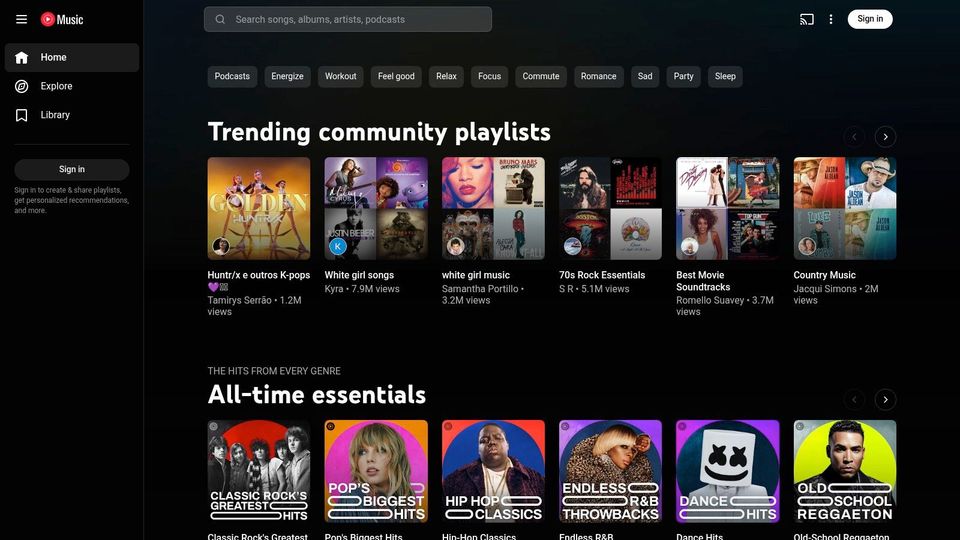Open the Huntr/x e outros K-pops cover
Viewport: 960px width, 540px height.
[259, 209]
